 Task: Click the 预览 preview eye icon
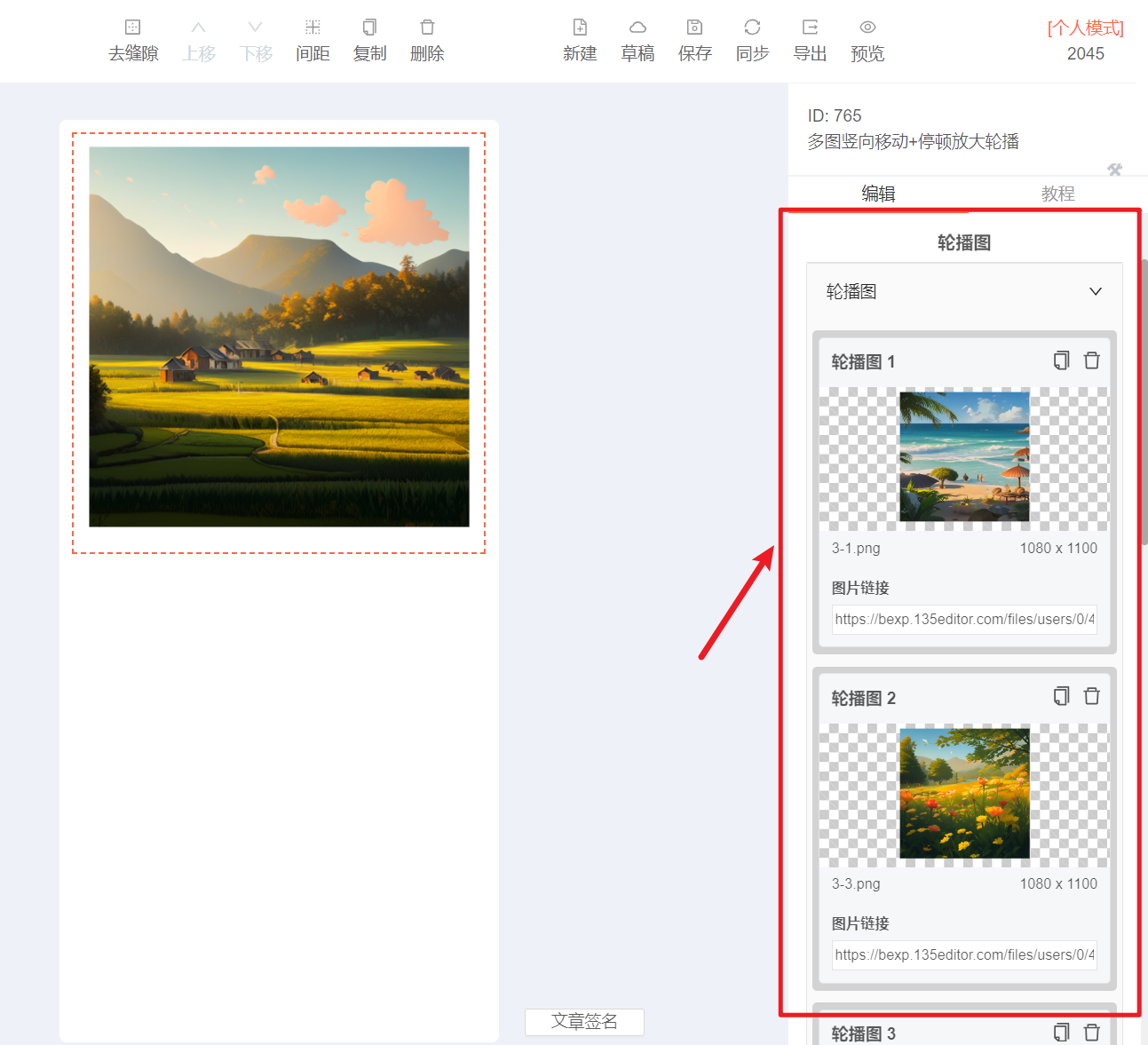pyautogui.click(x=867, y=28)
